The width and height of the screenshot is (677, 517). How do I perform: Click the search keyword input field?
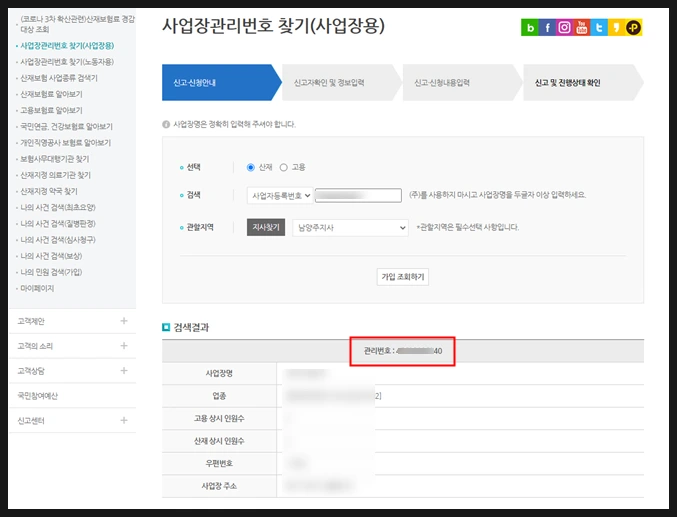pos(358,196)
